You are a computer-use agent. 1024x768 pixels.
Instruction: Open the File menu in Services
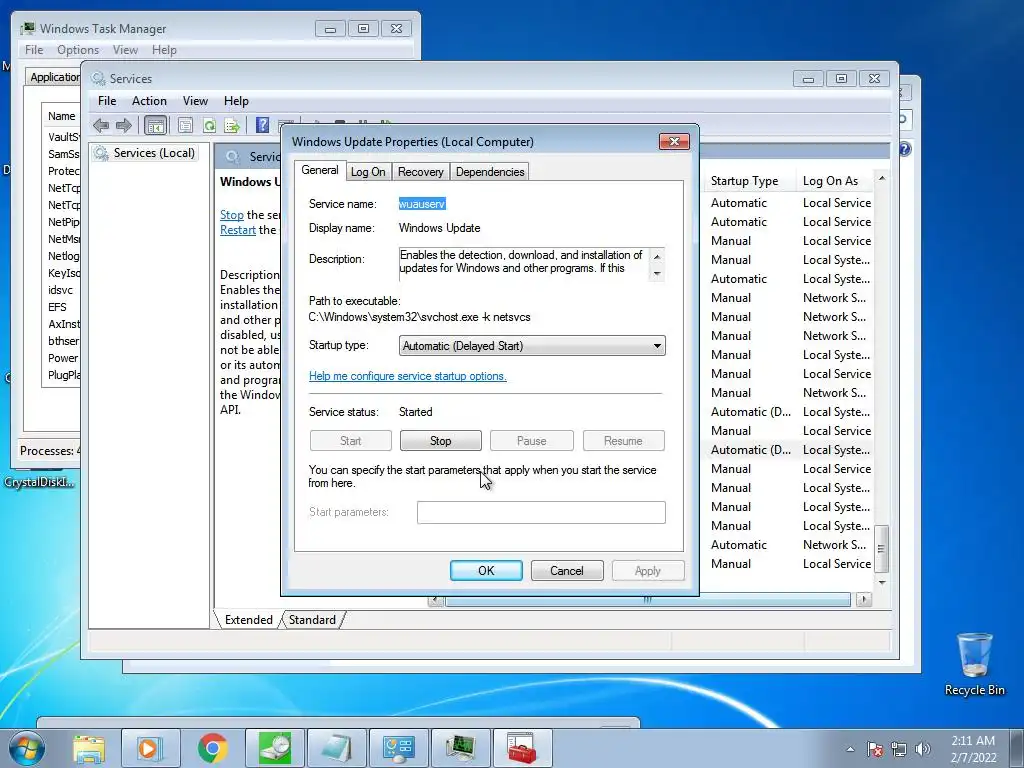coord(107,101)
